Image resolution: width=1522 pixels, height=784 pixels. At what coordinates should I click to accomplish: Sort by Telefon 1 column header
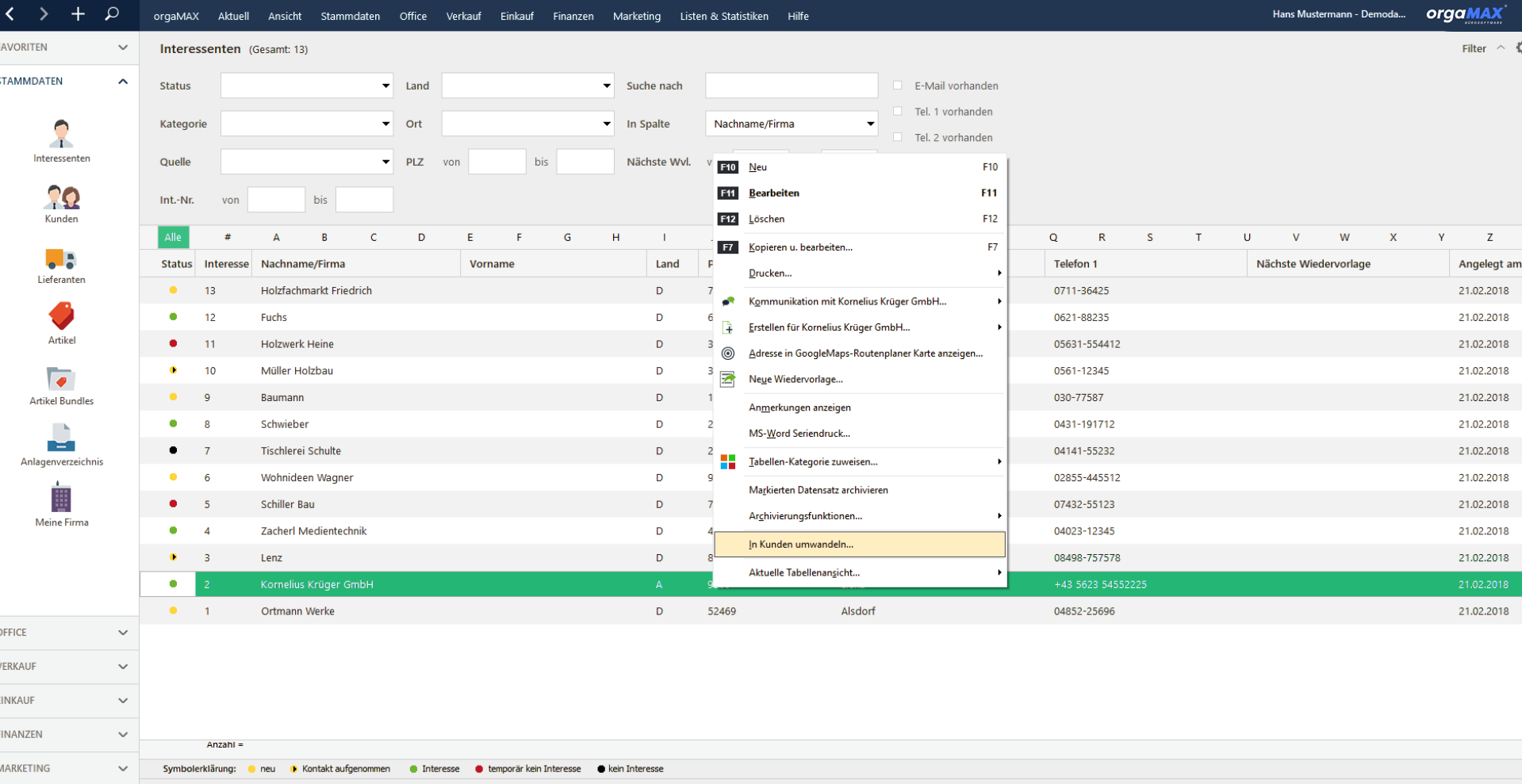1146,264
